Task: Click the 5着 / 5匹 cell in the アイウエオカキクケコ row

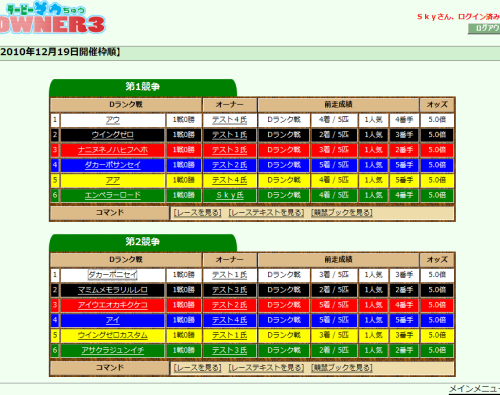Action: click(x=334, y=305)
